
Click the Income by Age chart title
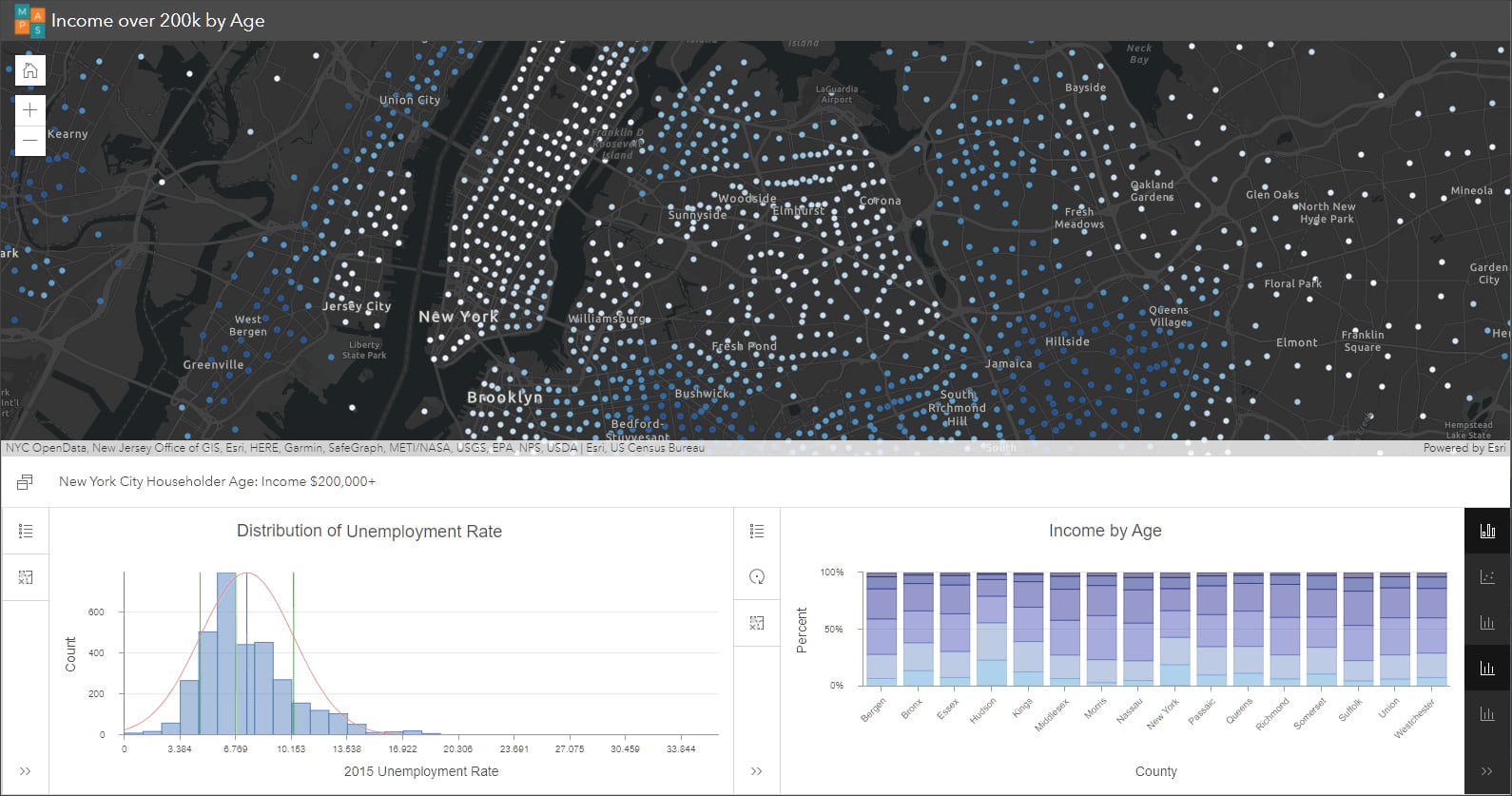pyautogui.click(x=1105, y=531)
